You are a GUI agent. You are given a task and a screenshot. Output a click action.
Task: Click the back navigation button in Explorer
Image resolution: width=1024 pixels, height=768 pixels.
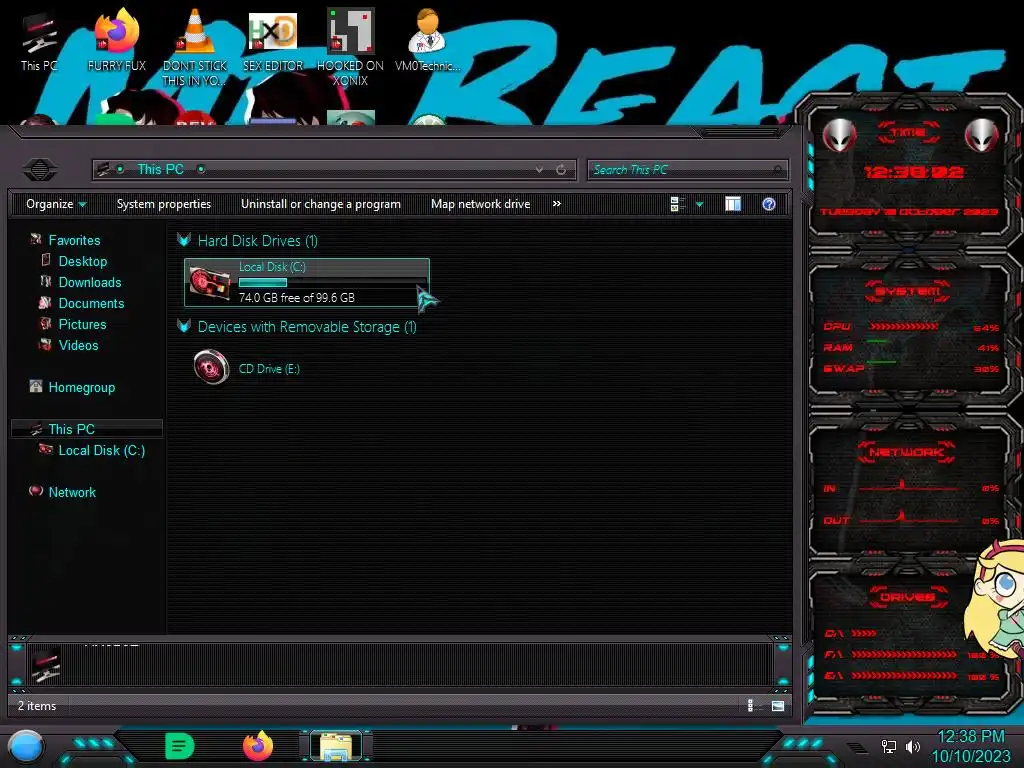pyautogui.click(x=40, y=170)
